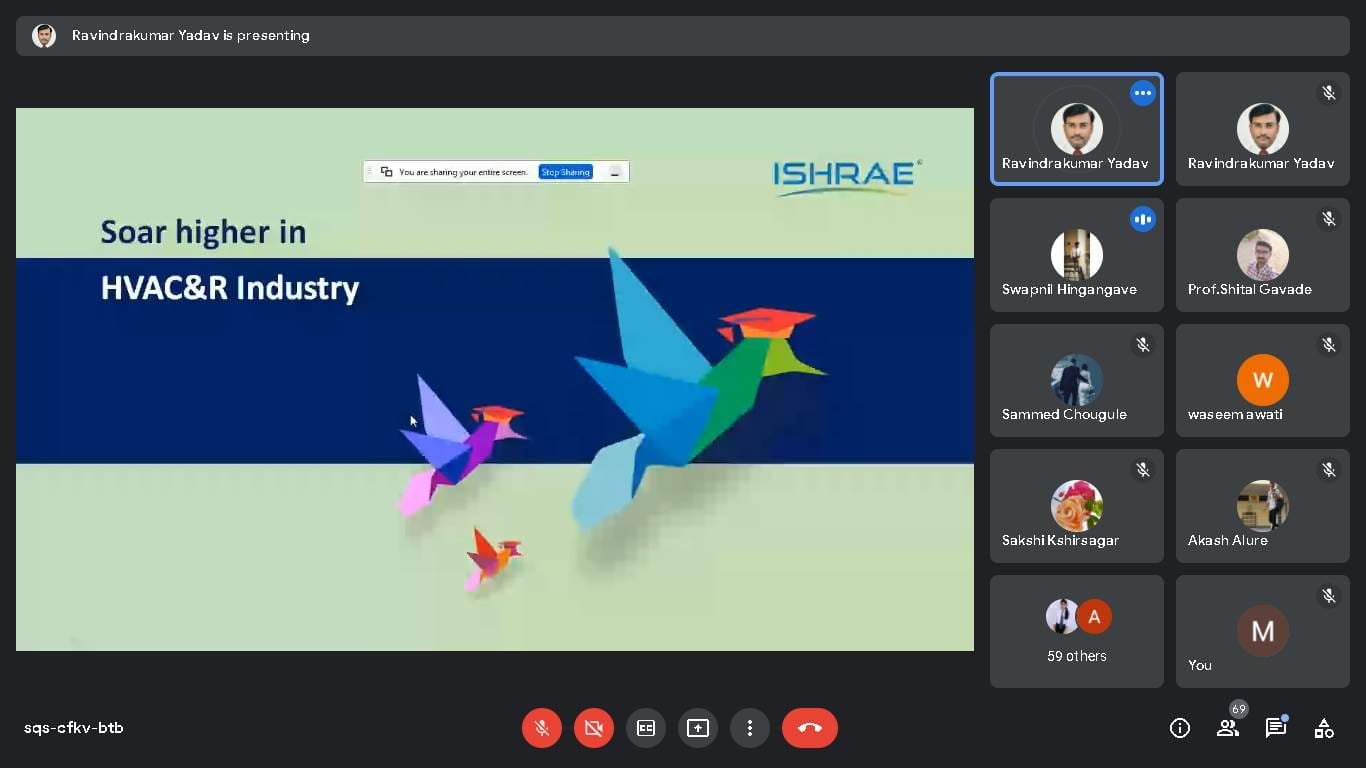1366x768 pixels.
Task: Open the three-dot more options menu
Action: 749,728
